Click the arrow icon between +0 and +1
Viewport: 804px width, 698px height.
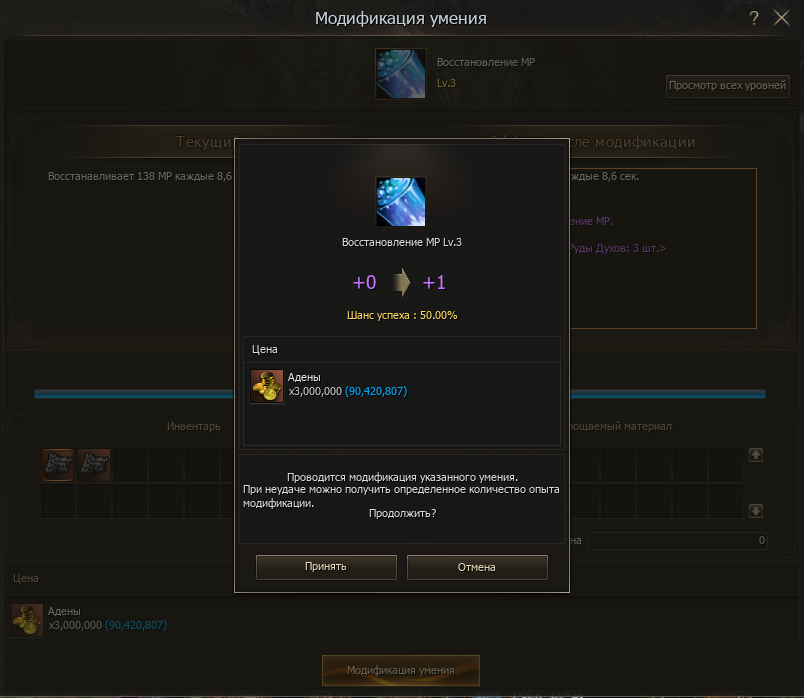(x=401, y=283)
